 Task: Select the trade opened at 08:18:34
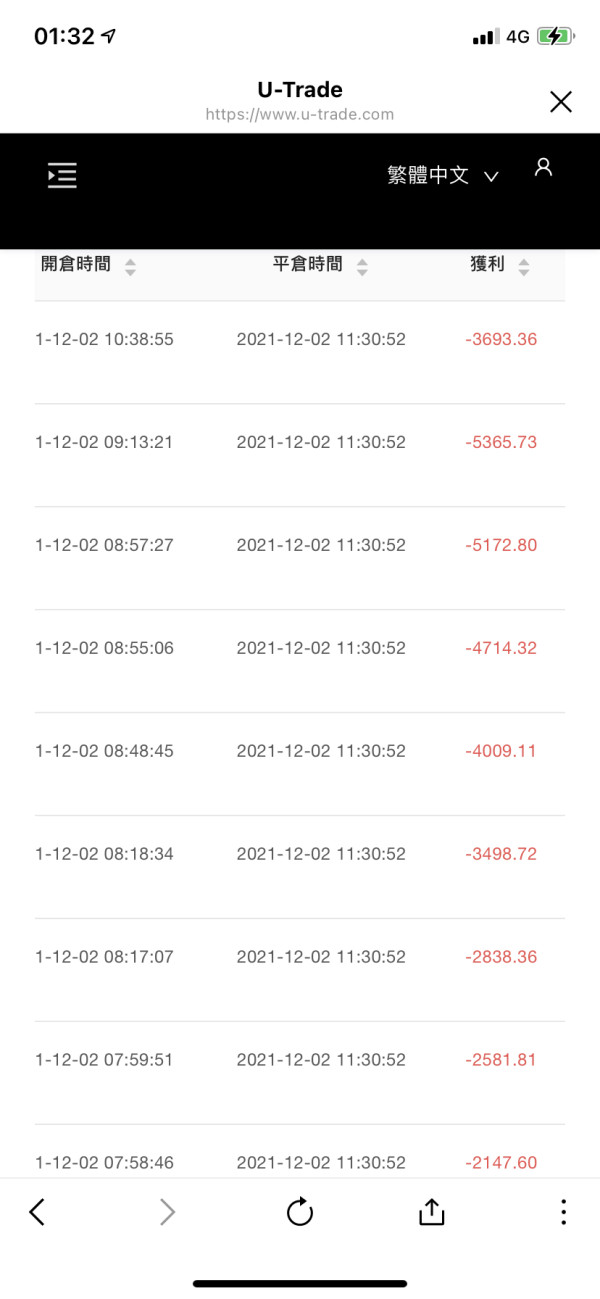click(104, 854)
